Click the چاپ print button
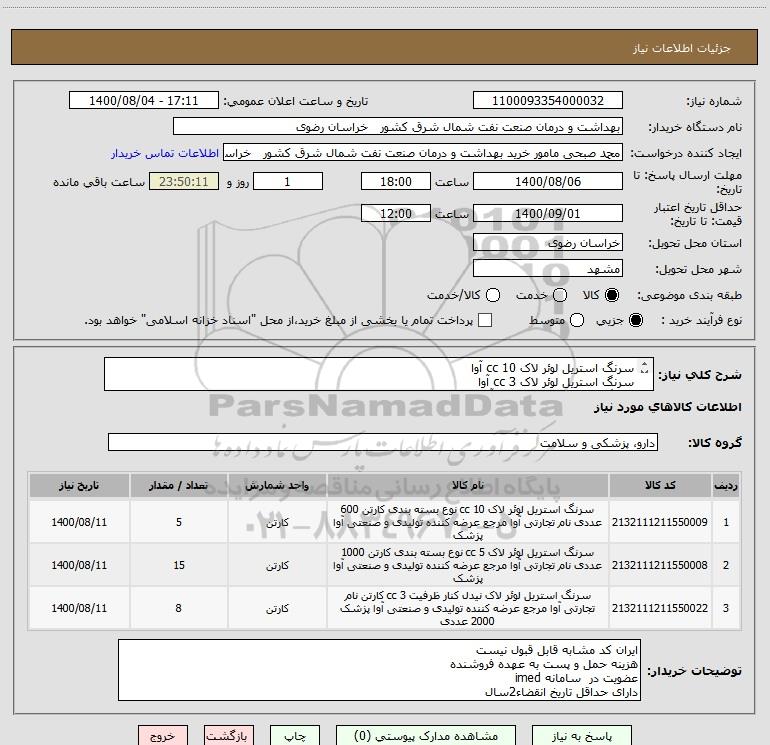 click(295, 736)
